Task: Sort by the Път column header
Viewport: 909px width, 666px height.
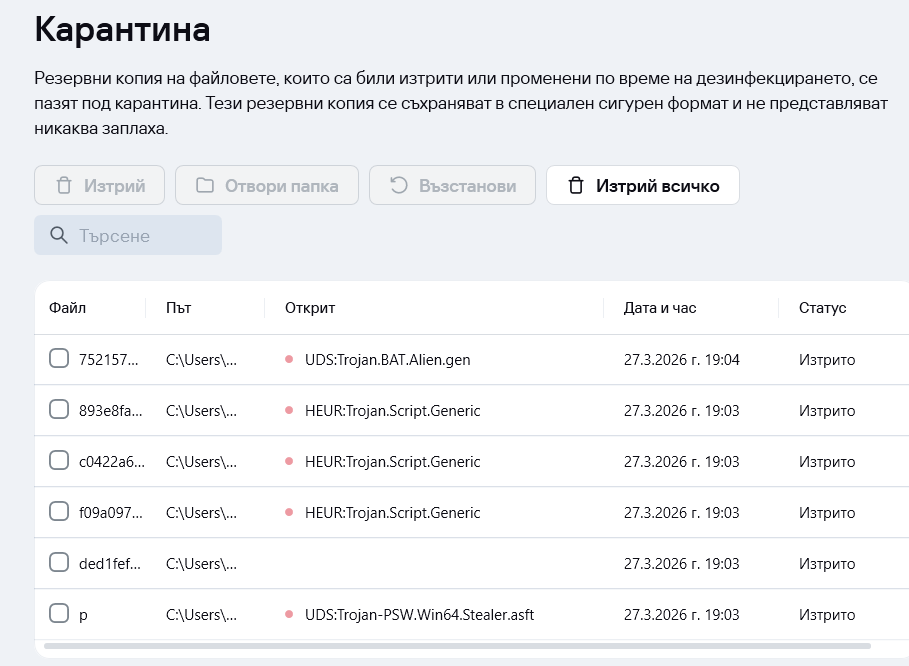Action: click(x=179, y=308)
